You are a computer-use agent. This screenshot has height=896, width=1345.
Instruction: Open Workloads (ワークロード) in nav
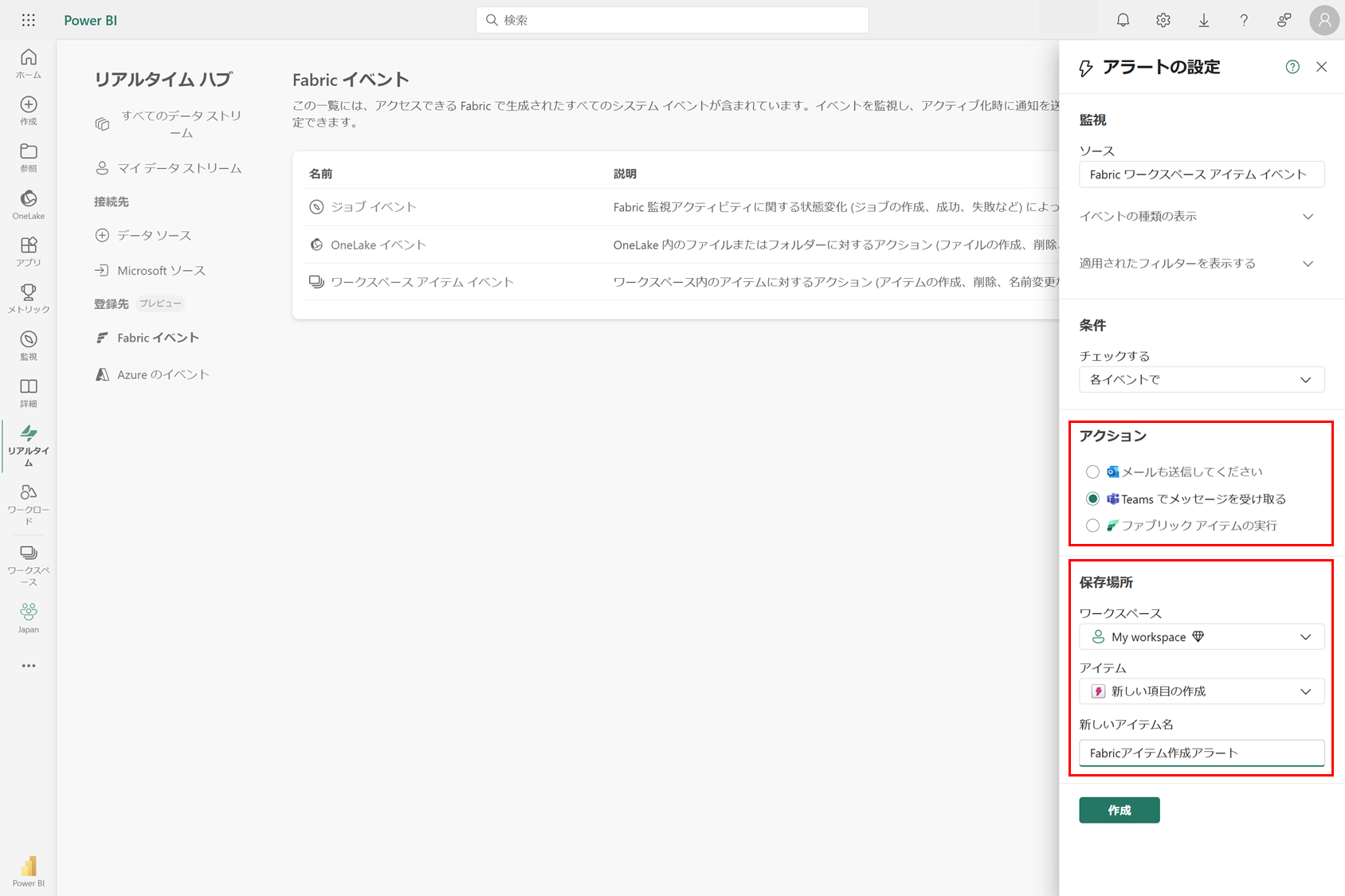coord(29,504)
